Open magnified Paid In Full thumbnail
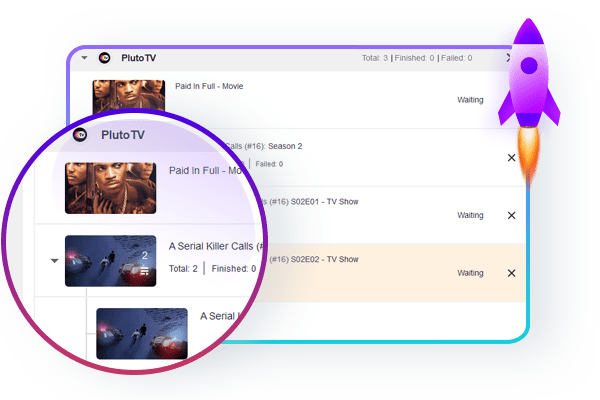The width and height of the screenshot is (600, 400). click(x=111, y=188)
